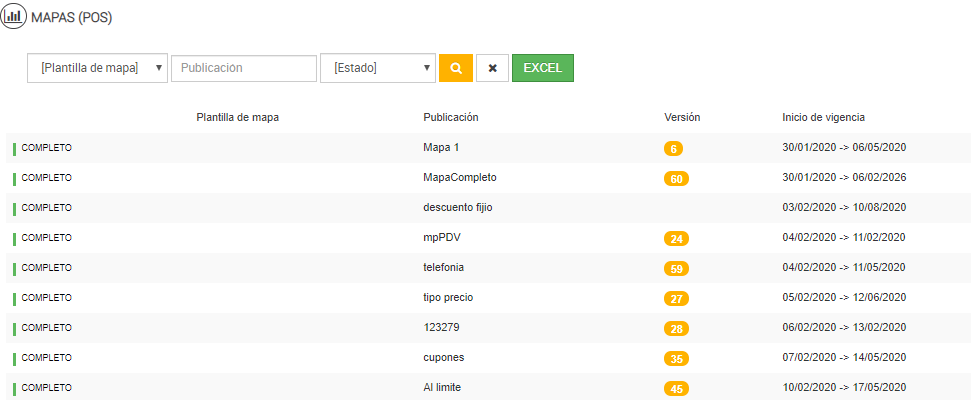Open the Plantilla de mapa dropdown
971x400 pixels.
[97, 68]
